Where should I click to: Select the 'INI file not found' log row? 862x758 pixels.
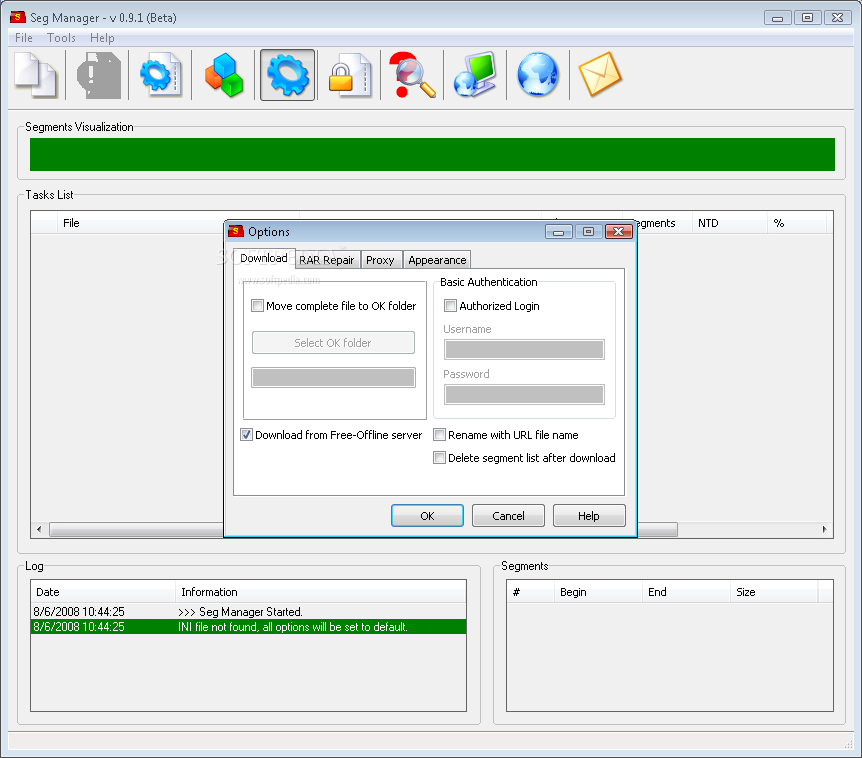[x=248, y=627]
